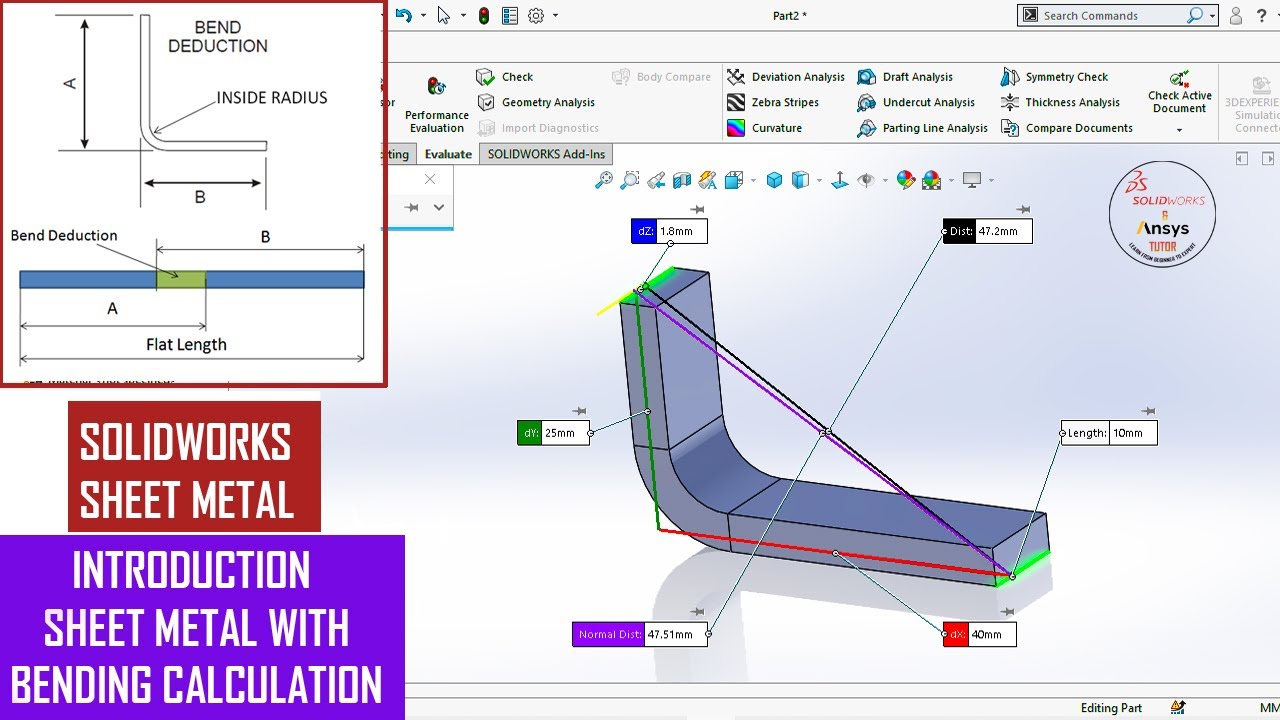This screenshot has height=720, width=1280.
Task: Click Edit Appearance color ball icon
Action: click(x=906, y=180)
